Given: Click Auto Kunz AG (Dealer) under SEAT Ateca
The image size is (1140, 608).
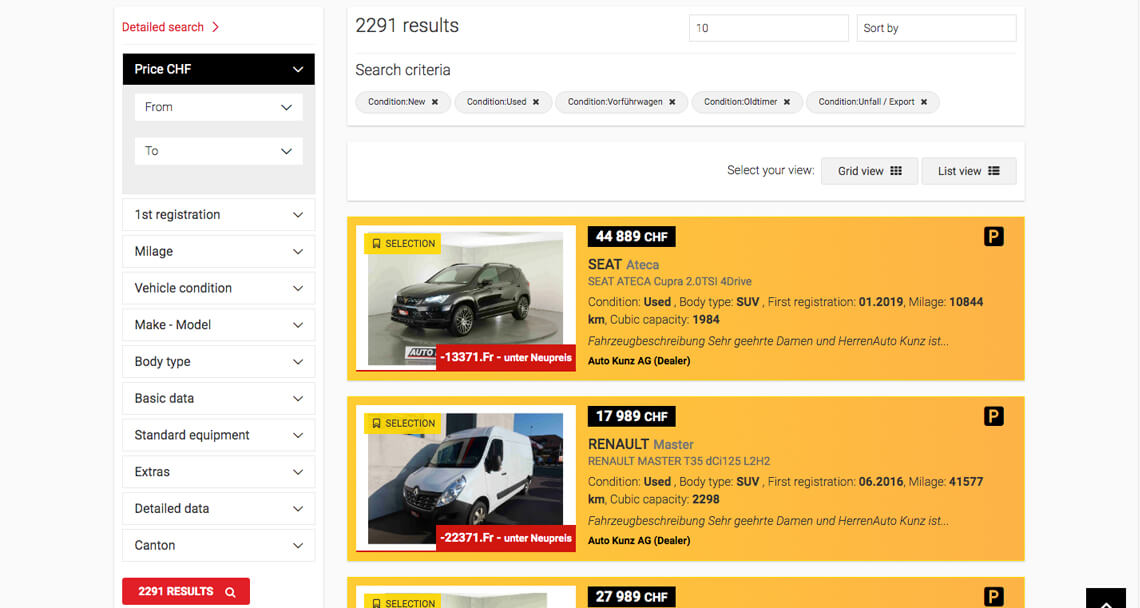Looking at the screenshot, I should click(639, 361).
